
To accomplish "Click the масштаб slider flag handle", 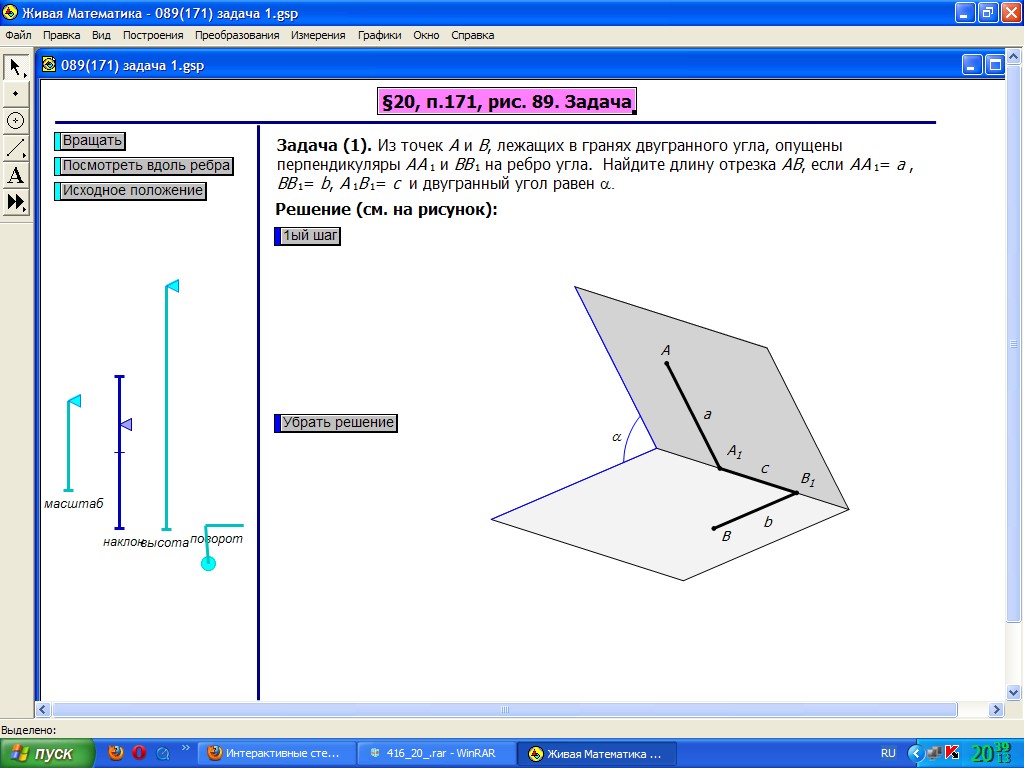I will coord(74,402).
